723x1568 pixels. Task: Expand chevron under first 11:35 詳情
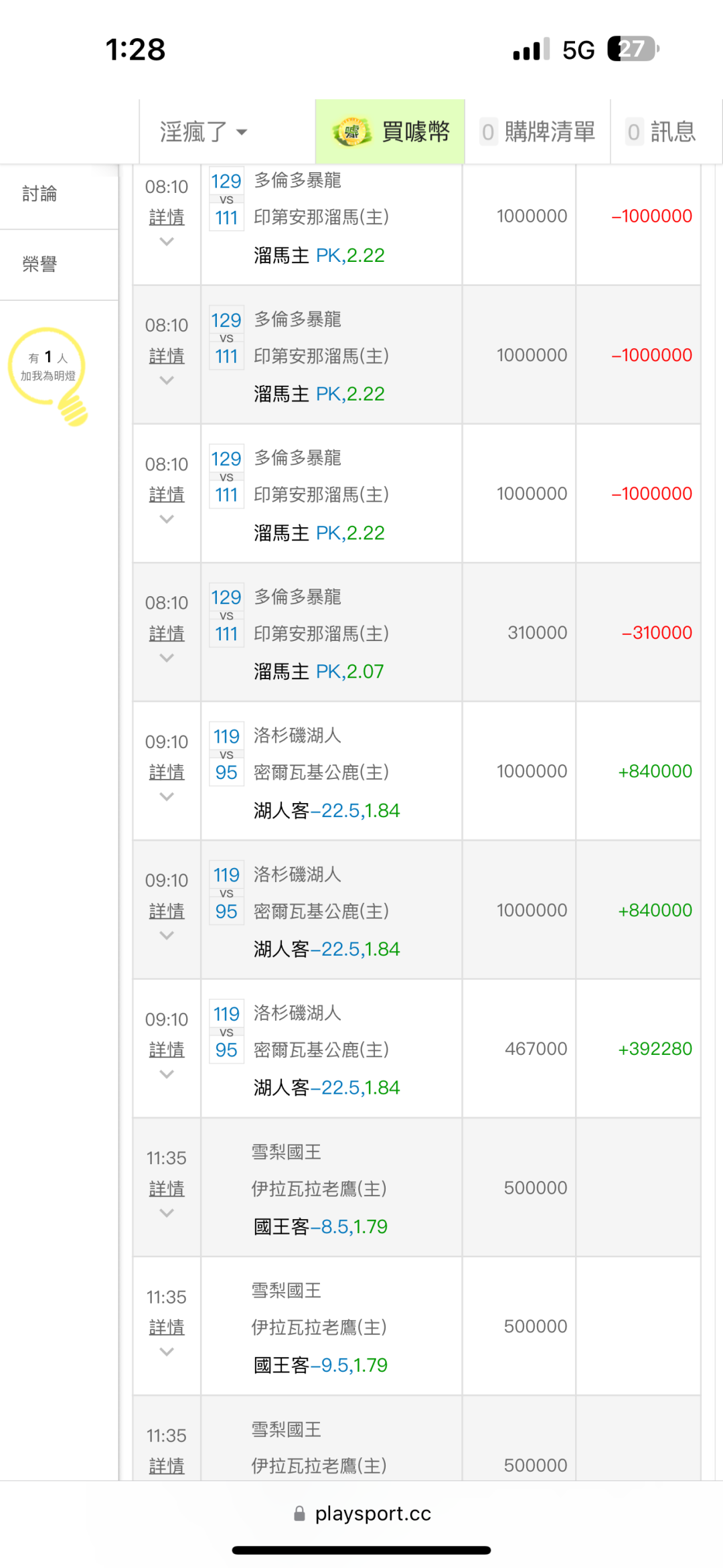coord(167,1213)
